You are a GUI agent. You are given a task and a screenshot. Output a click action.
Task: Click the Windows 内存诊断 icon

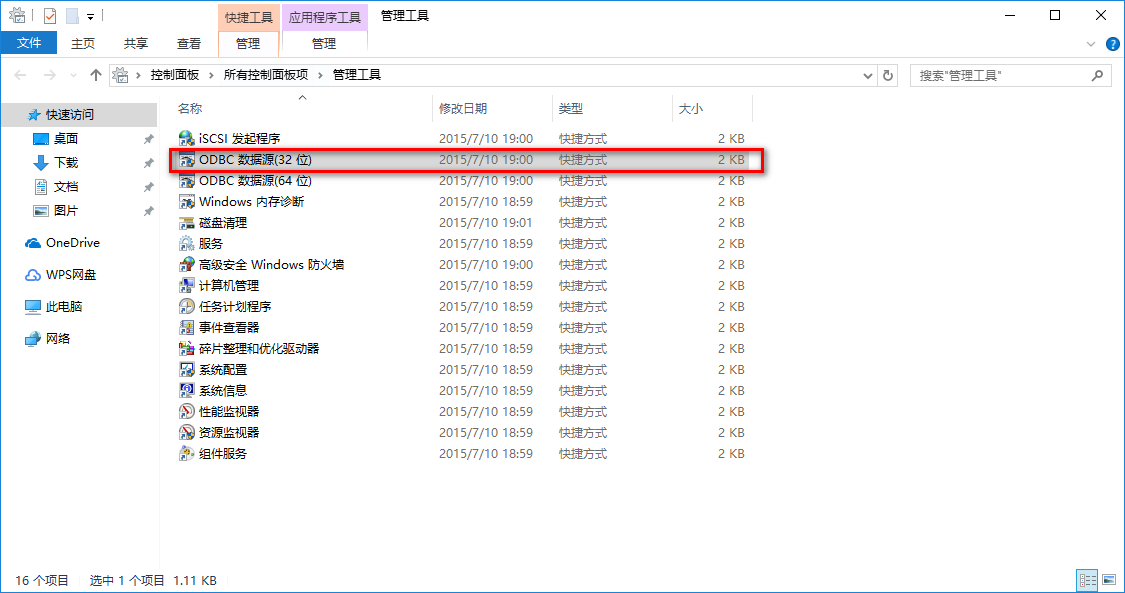(x=187, y=201)
